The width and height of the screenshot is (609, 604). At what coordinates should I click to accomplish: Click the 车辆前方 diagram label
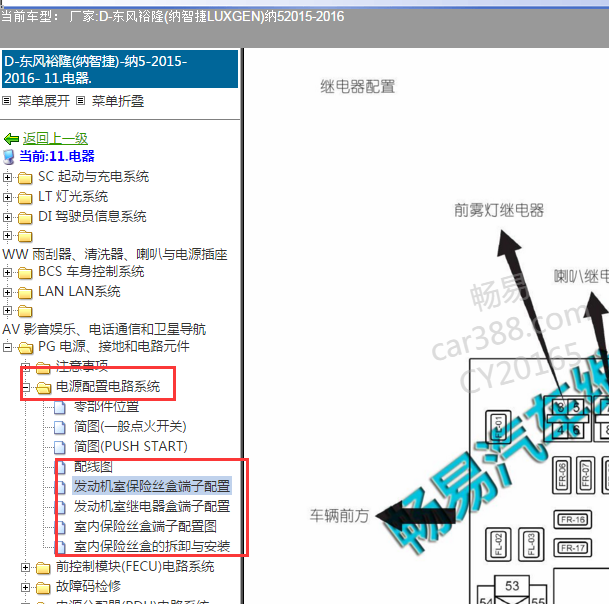[x=339, y=516]
